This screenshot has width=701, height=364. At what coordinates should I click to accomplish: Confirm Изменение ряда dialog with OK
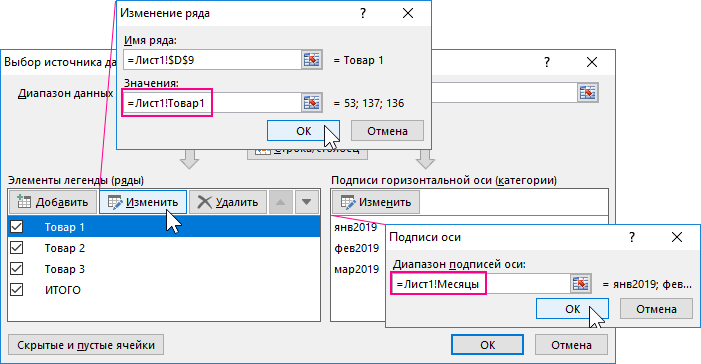(304, 131)
